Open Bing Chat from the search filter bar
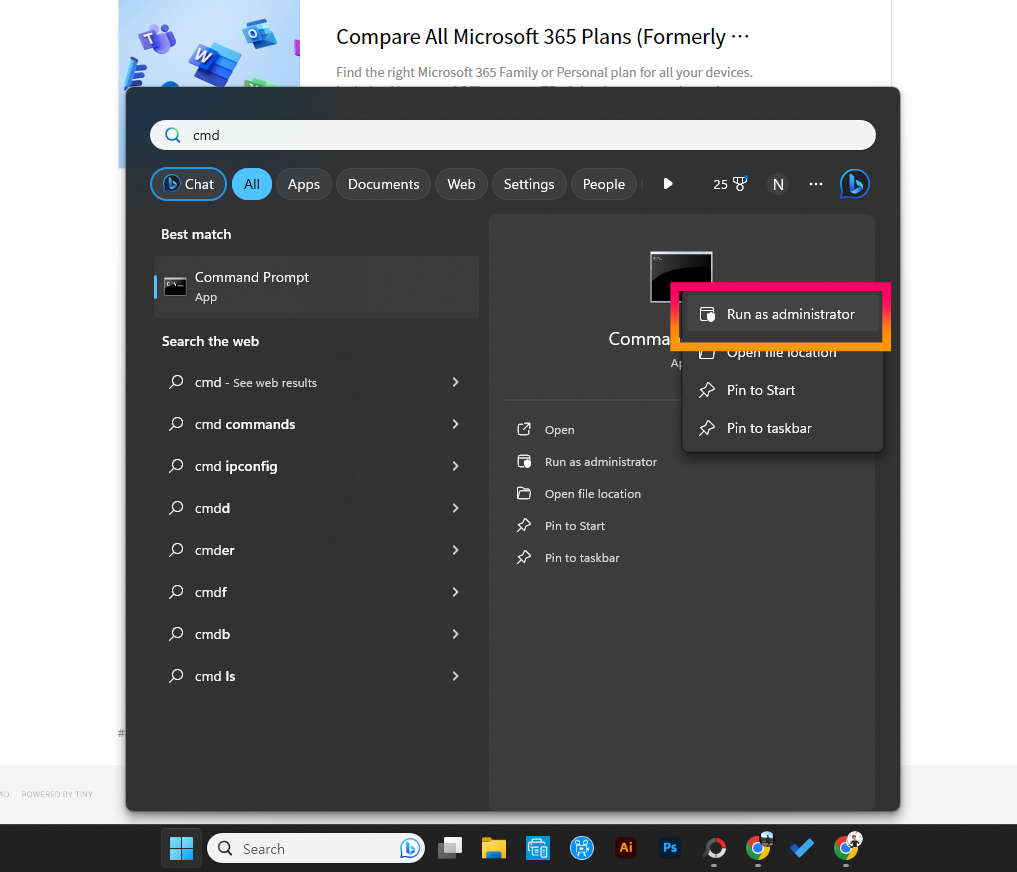The image size is (1017, 872). [x=188, y=183]
